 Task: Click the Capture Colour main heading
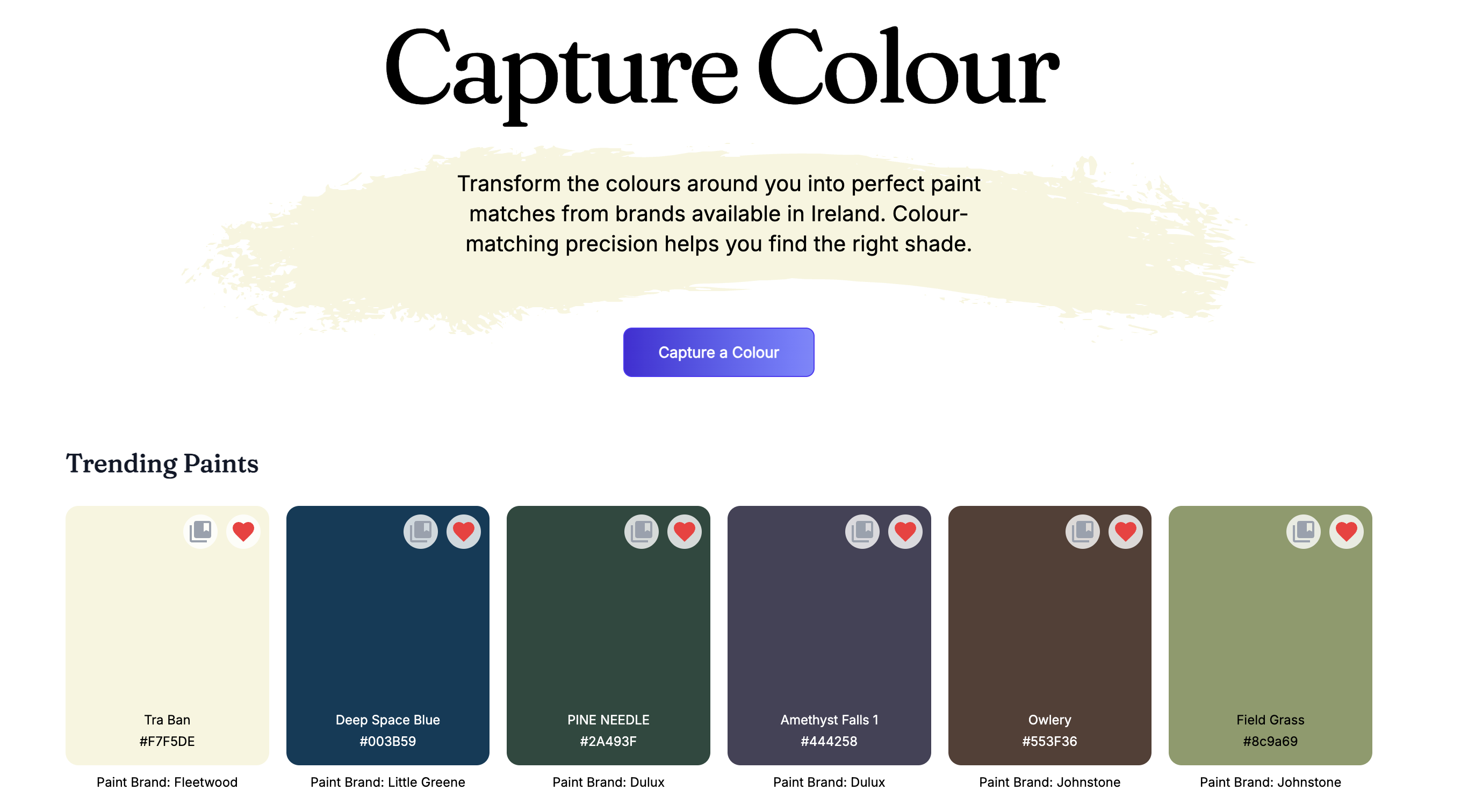(x=722, y=69)
